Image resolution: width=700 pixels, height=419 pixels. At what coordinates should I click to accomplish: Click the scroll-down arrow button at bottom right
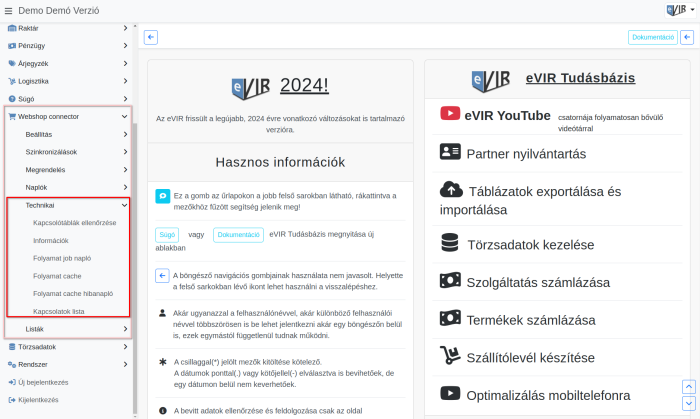pos(689,403)
